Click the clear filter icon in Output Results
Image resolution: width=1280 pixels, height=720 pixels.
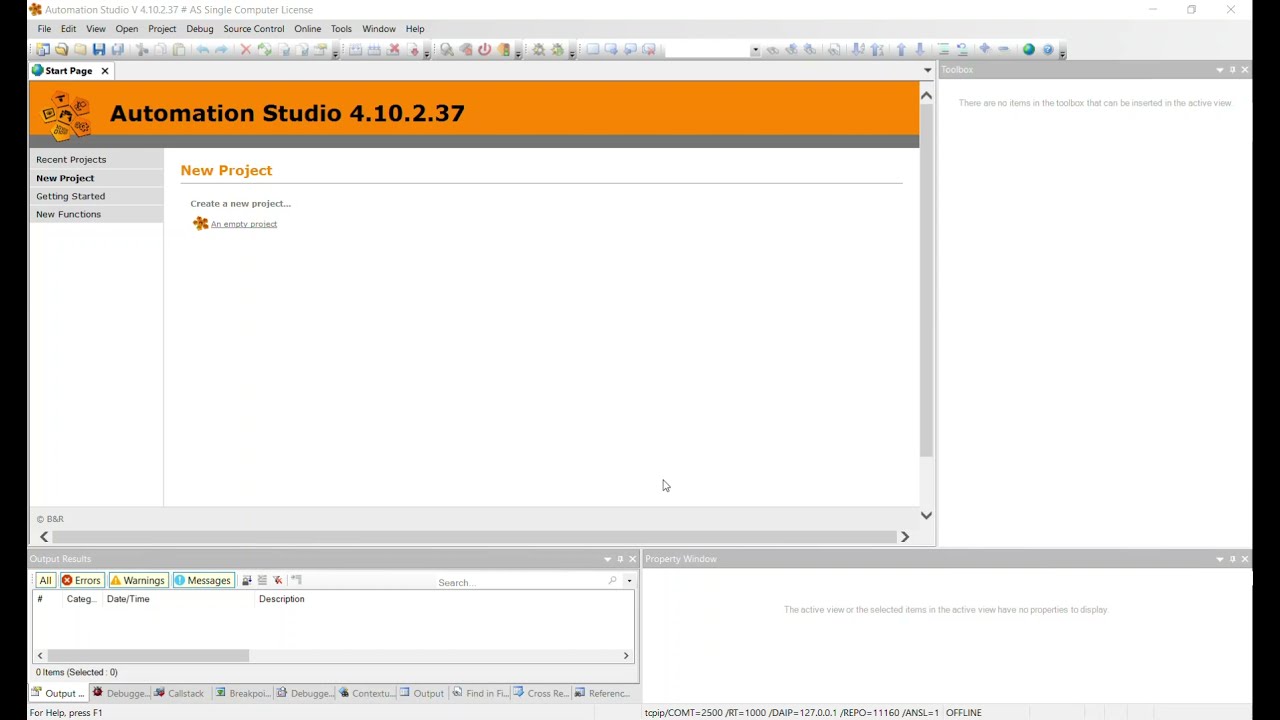point(278,580)
